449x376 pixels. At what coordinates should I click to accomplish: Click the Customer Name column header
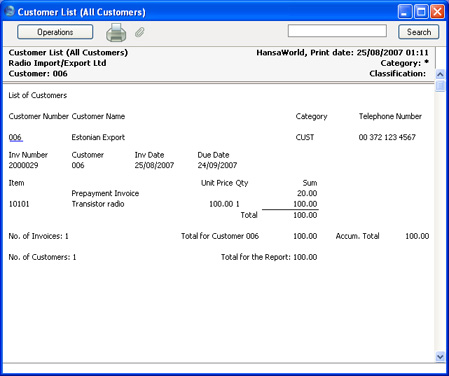98,116
